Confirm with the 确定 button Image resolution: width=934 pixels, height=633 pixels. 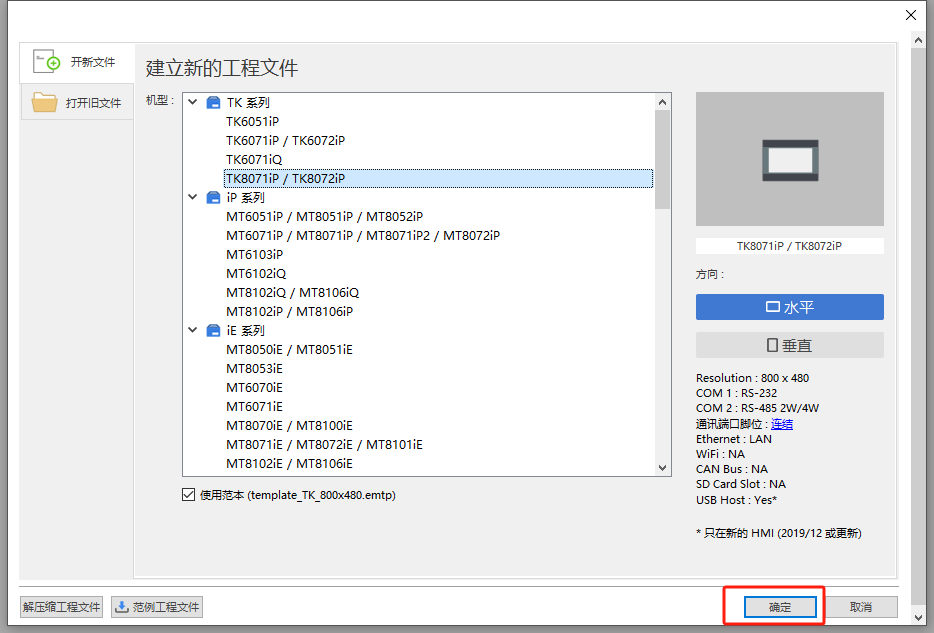pos(780,607)
